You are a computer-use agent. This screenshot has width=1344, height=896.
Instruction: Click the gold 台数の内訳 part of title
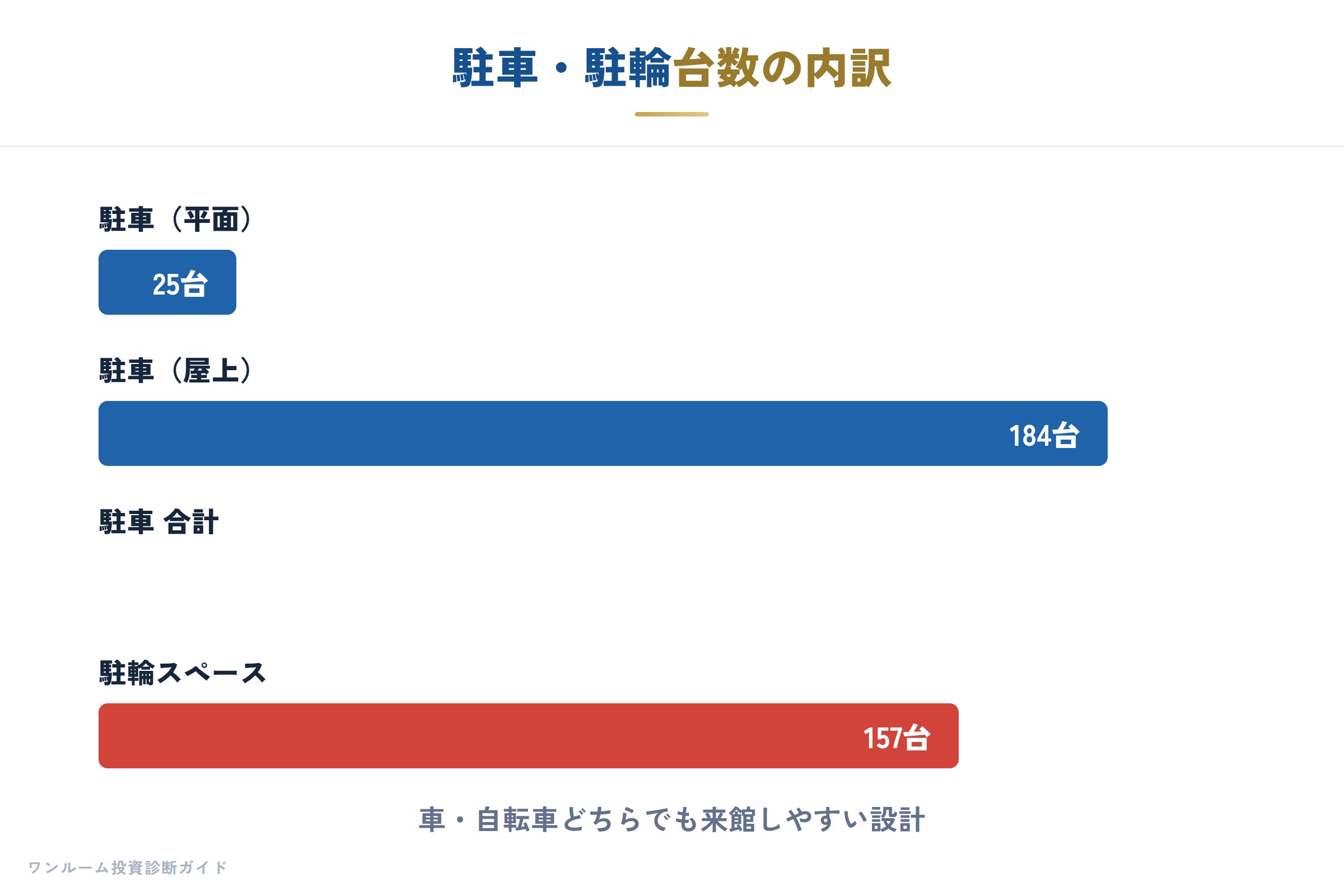click(x=782, y=68)
